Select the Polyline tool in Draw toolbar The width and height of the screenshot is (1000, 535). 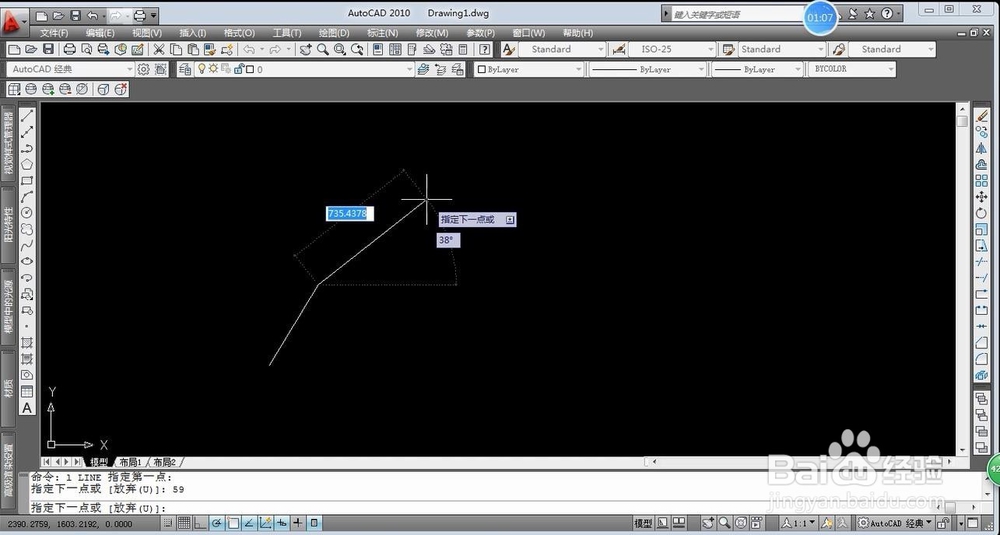click(27, 148)
